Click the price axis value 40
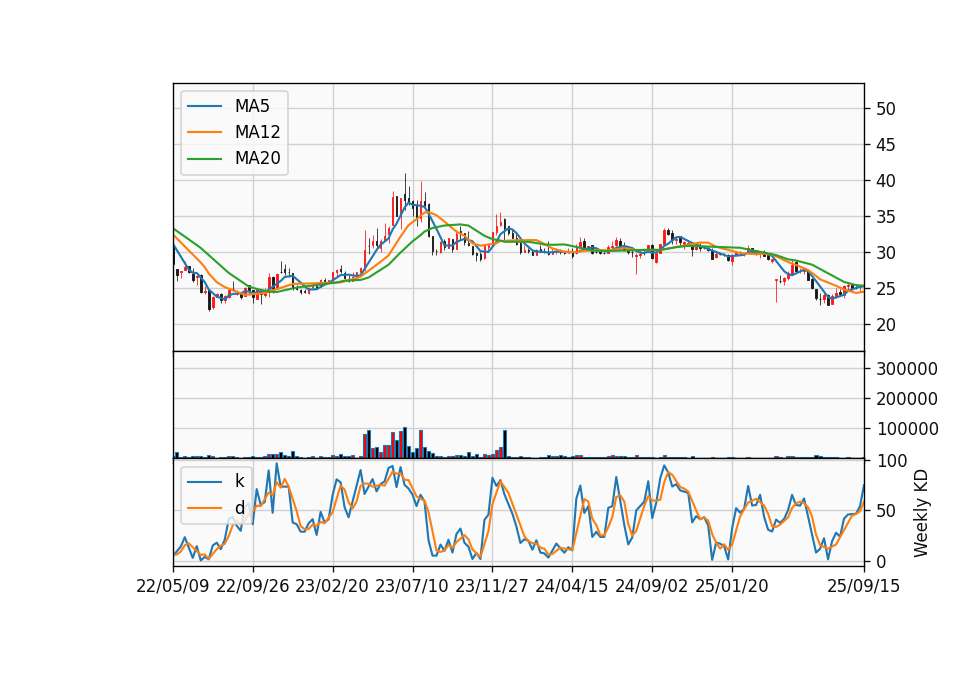The width and height of the screenshot is (960, 690). tap(885, 181)
